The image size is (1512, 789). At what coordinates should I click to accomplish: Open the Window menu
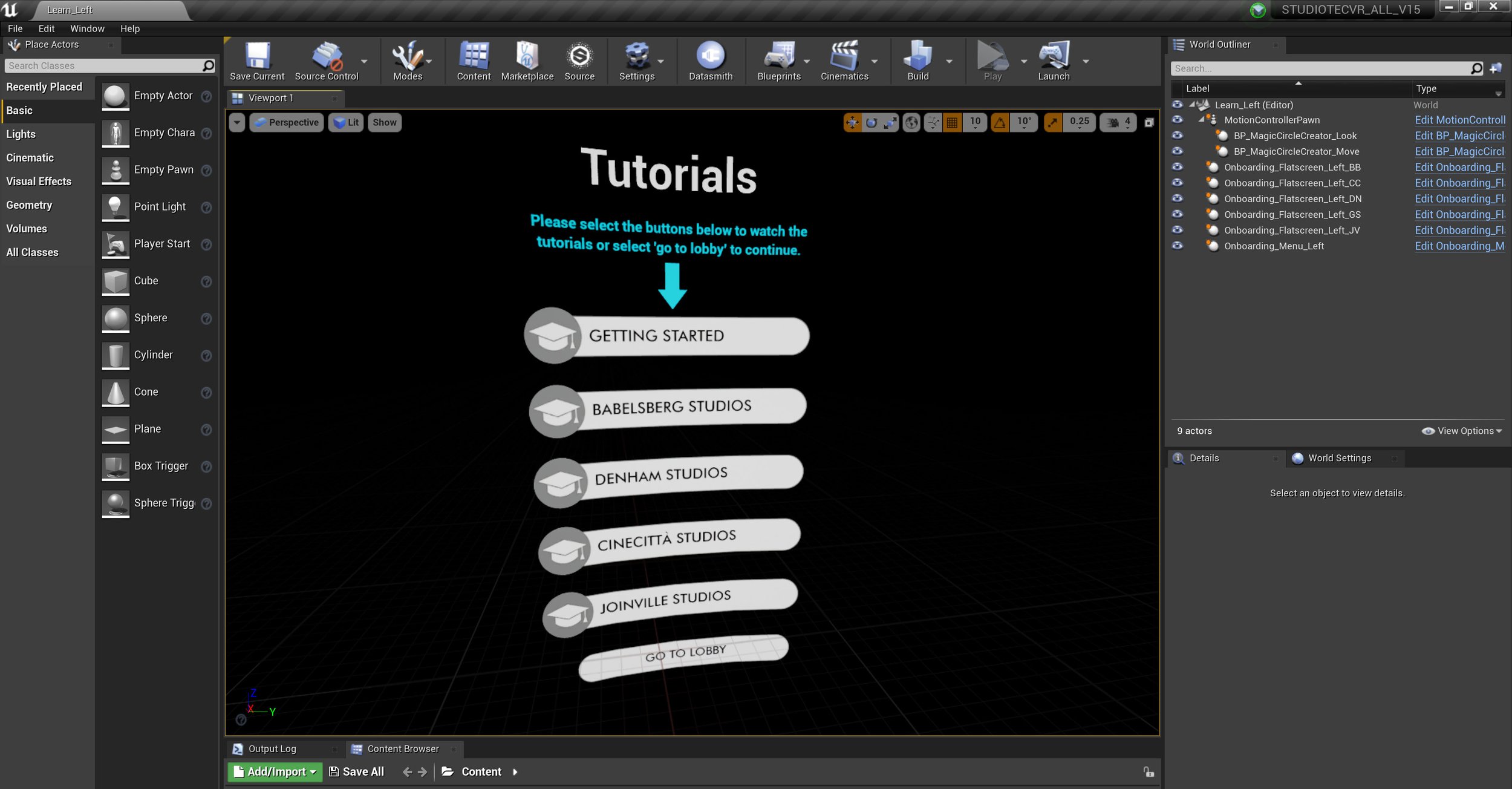(87, 28)
